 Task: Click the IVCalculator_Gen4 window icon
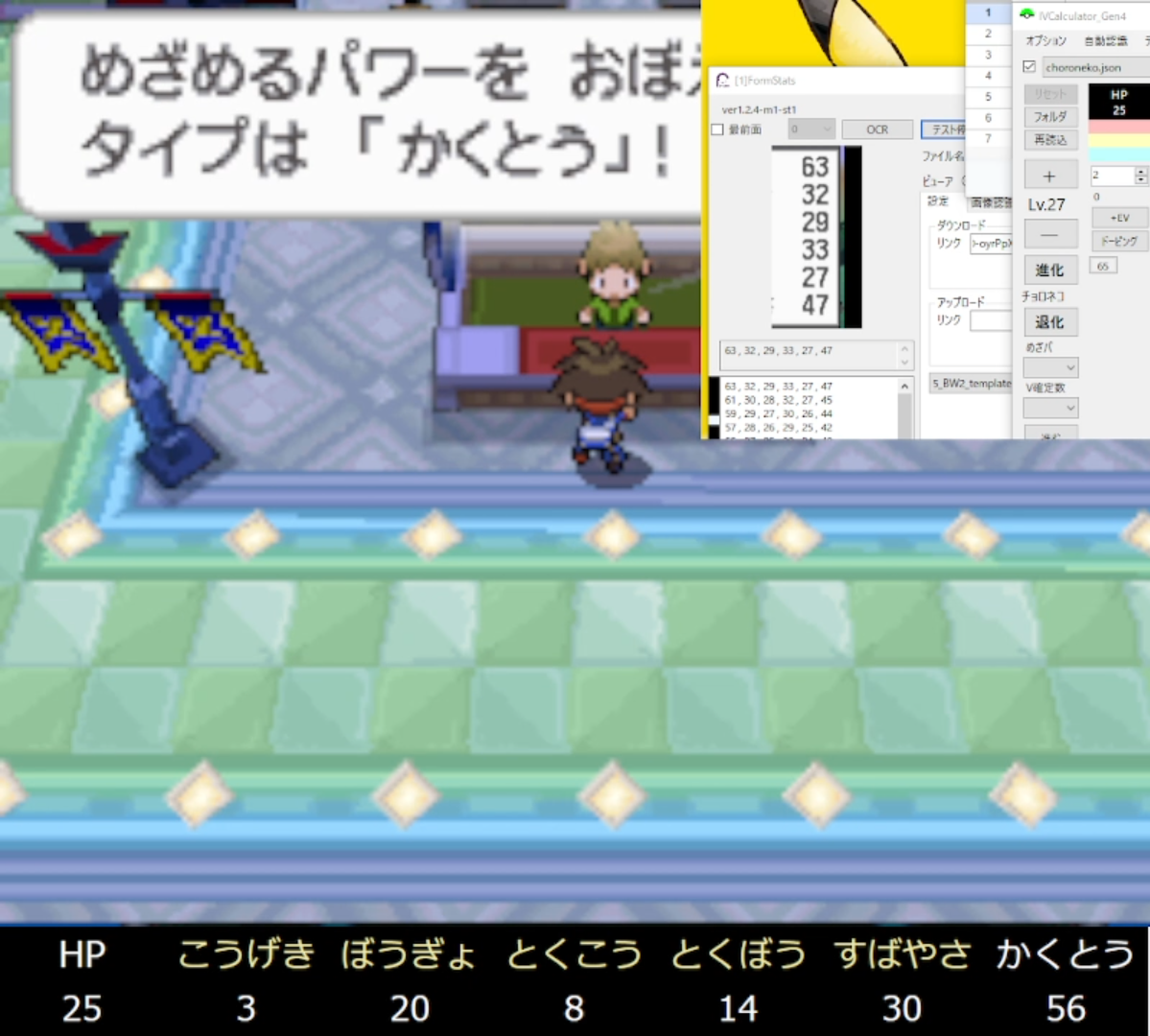pos(1027,15)
